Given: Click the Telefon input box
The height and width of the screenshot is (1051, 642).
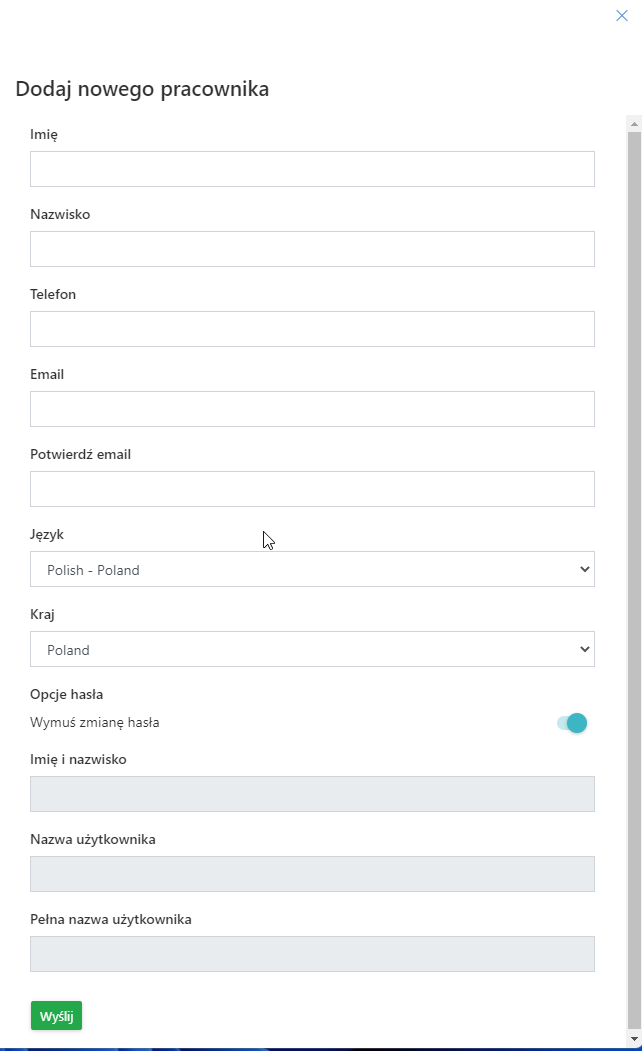Looking at the screenshot, I should [312, 329].
